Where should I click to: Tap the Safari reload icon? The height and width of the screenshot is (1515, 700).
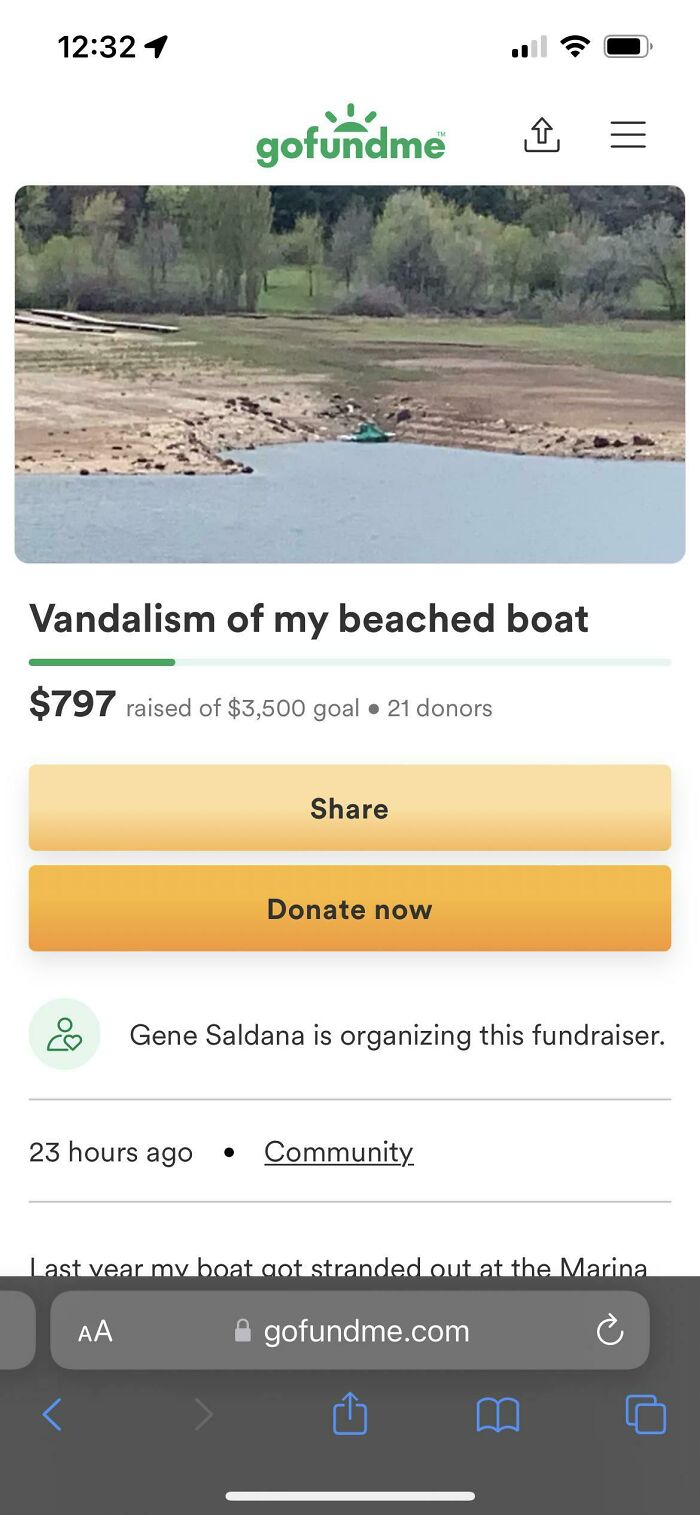[609, 1331]
